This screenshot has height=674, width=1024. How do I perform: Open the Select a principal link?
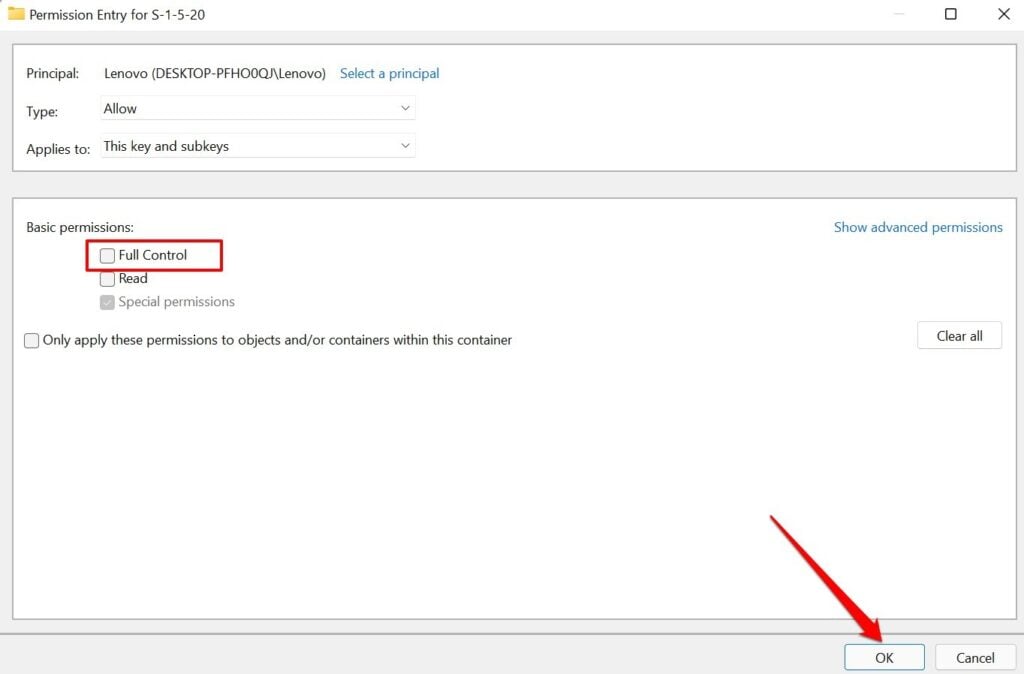pos(389,73)
